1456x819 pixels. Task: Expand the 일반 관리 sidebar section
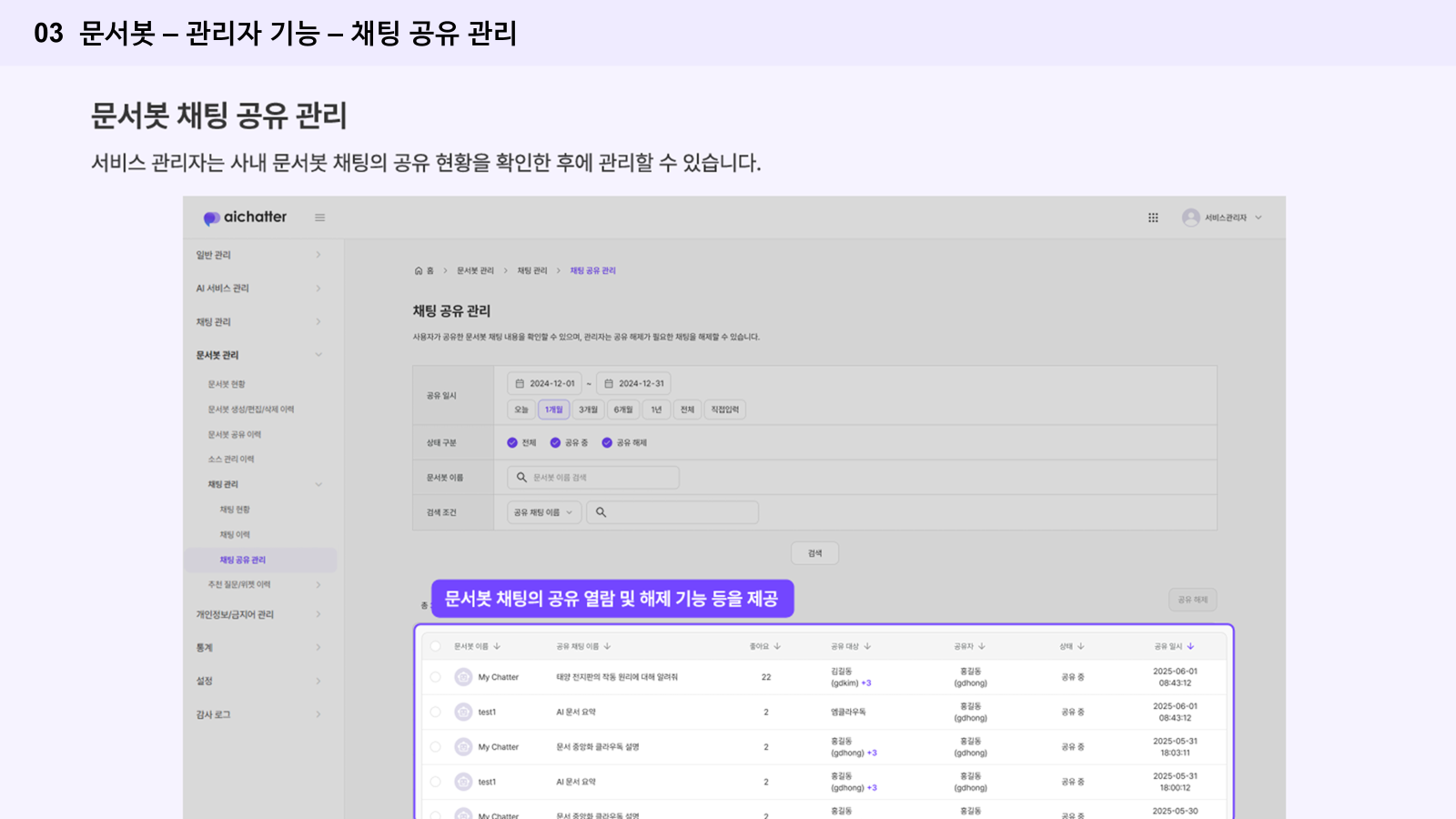pos(258,255)
